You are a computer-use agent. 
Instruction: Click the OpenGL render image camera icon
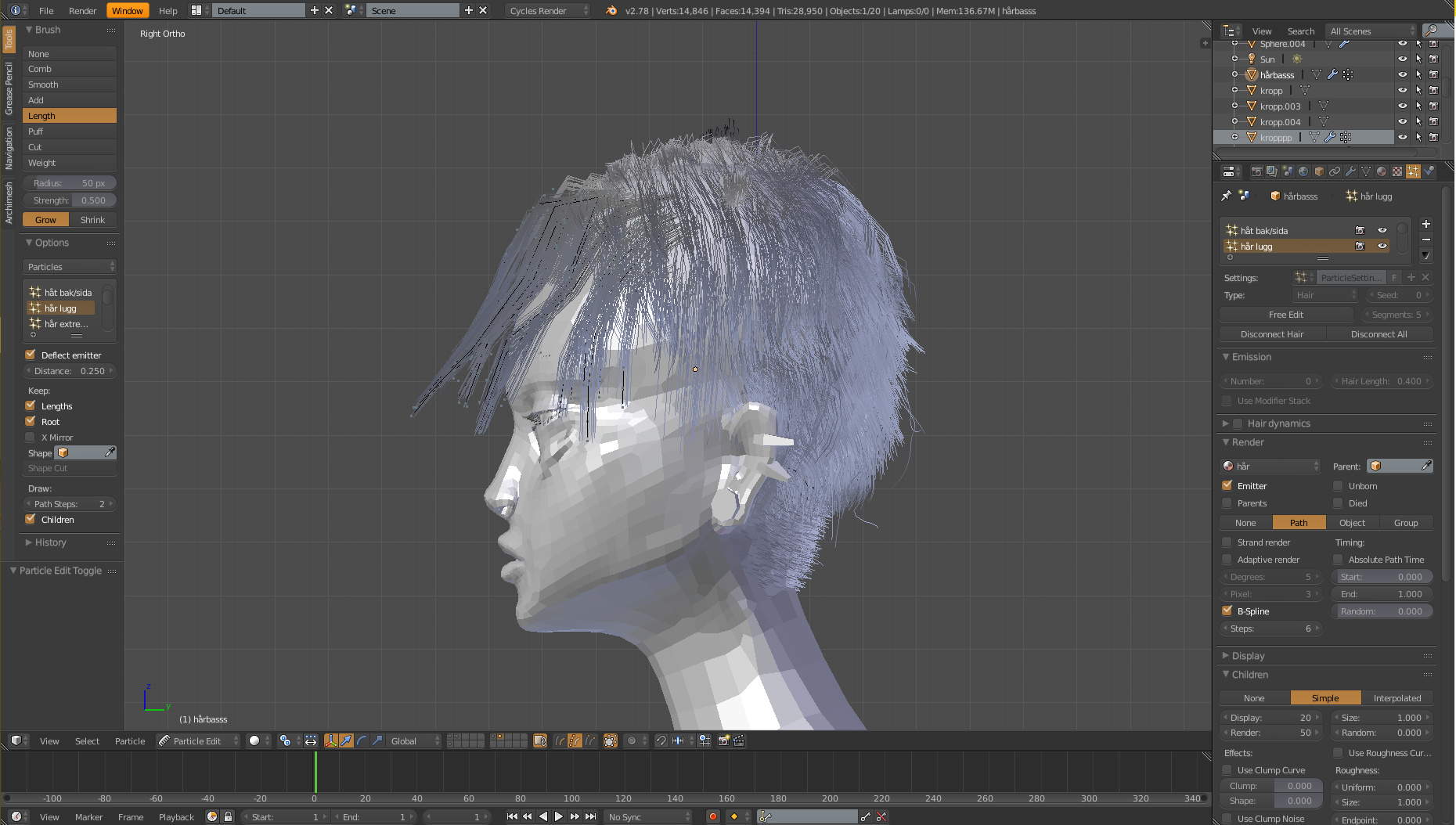click(x=723, y=740)
